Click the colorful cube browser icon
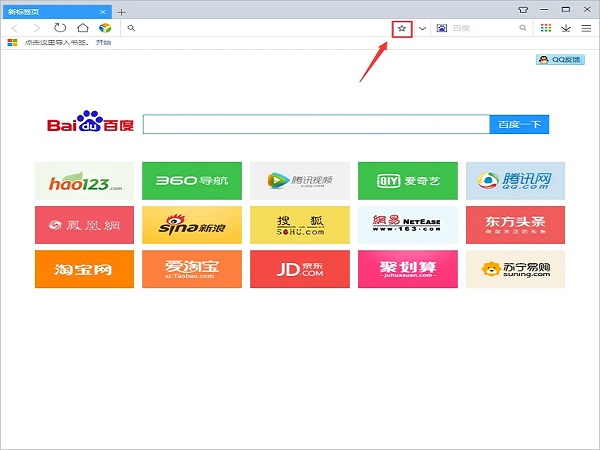This screenshot has width=600, height=450. pos(105,28)
